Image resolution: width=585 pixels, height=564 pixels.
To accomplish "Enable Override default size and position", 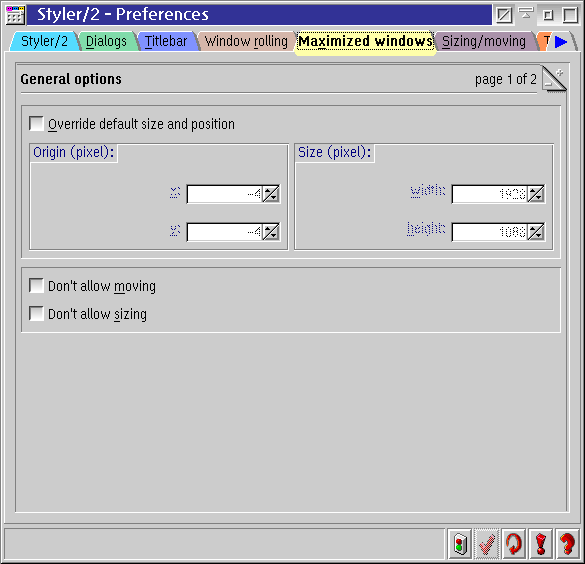I will point(37,123).
